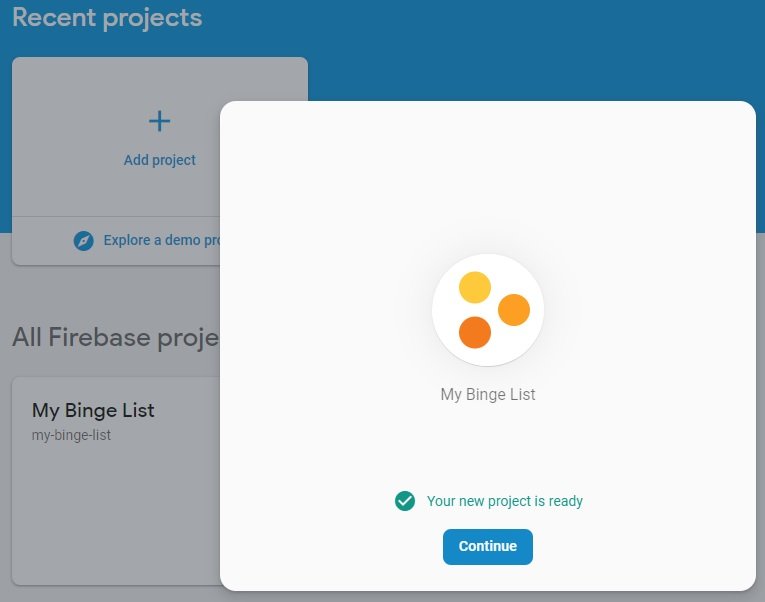Click "Your new project is ready" message
The width and height of the screenshot is (765, 602).
504,501
